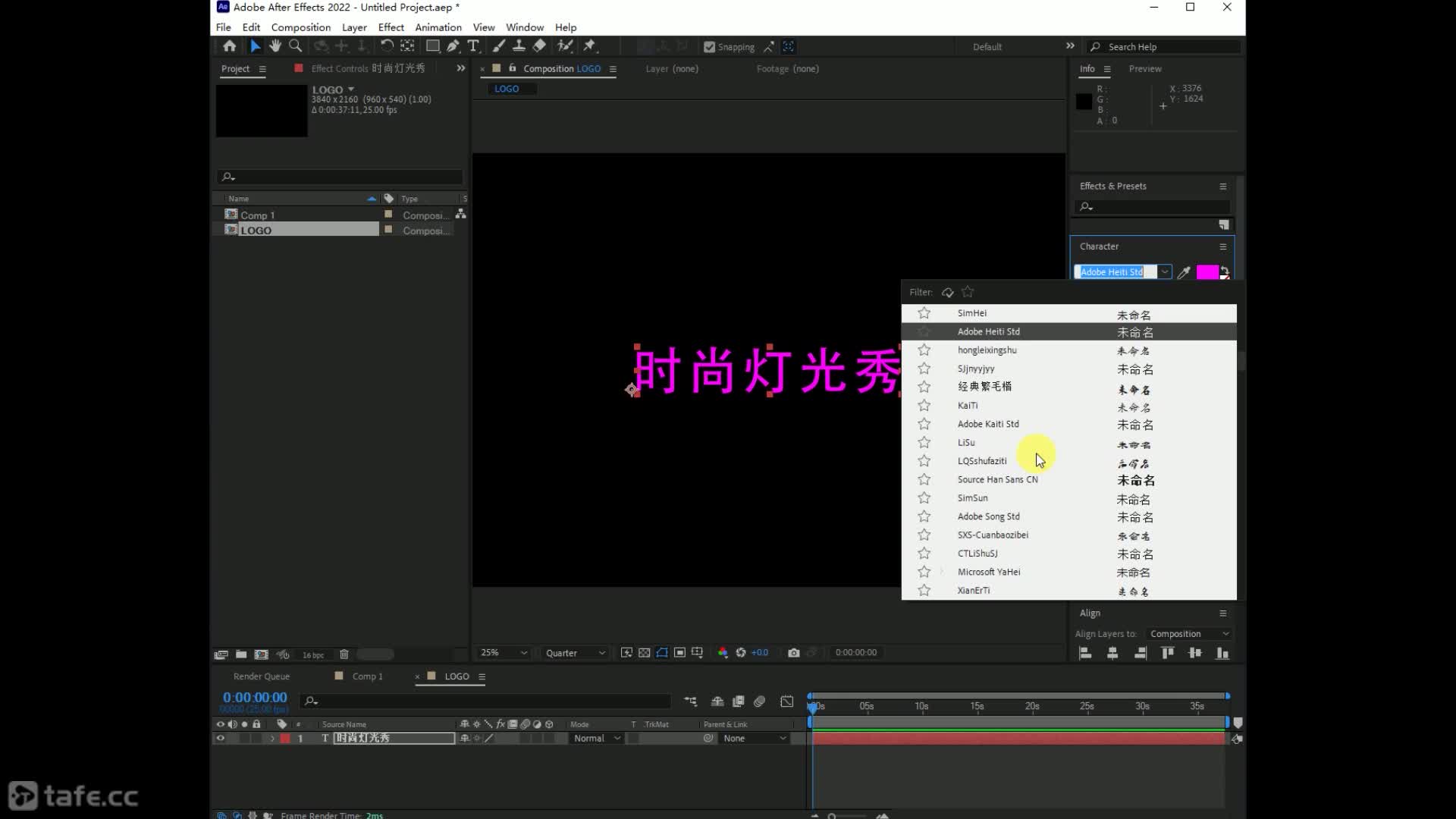
Task: Toggle visibility of 时尚灯光秀 layer
Action: (219, 738)
